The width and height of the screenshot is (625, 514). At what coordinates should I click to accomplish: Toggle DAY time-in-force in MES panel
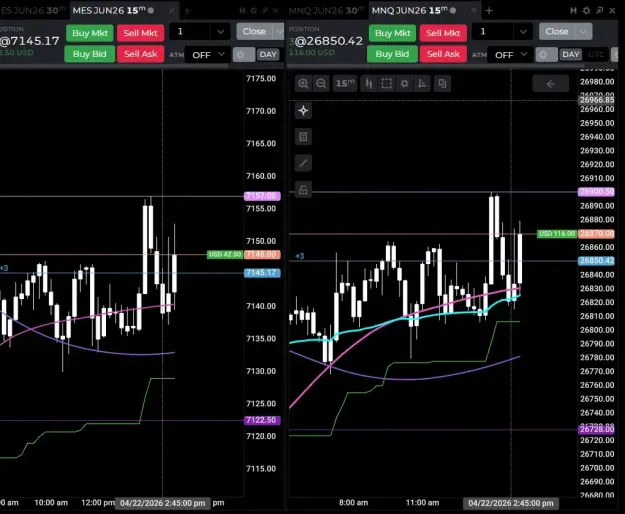point(268,55)
